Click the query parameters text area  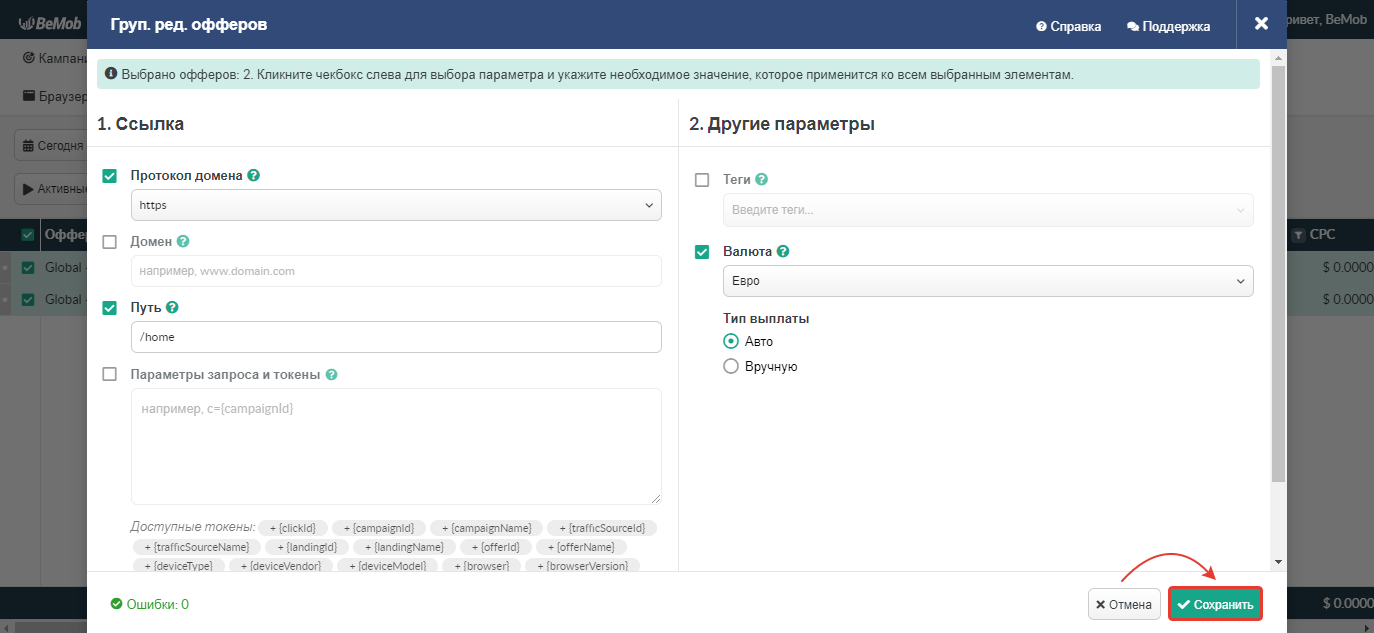click(x=396, y=446)
